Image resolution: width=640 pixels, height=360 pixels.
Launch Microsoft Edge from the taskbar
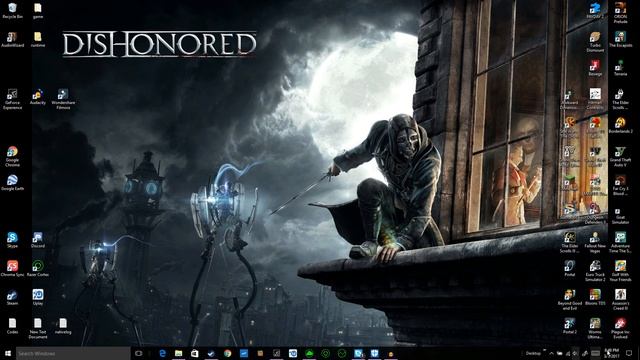click(162, 353)
